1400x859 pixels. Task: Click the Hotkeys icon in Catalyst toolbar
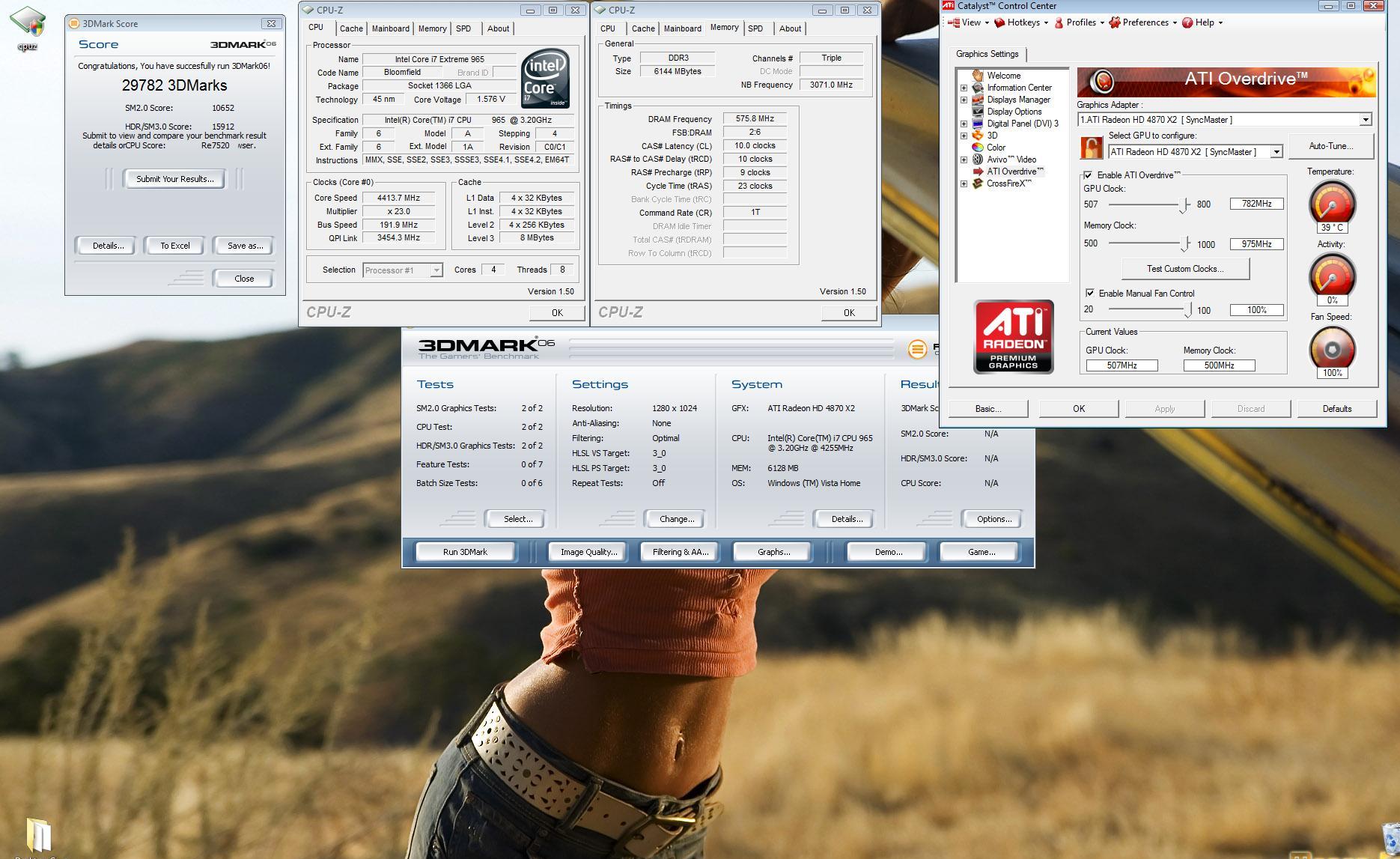click(x=999, y=22)
